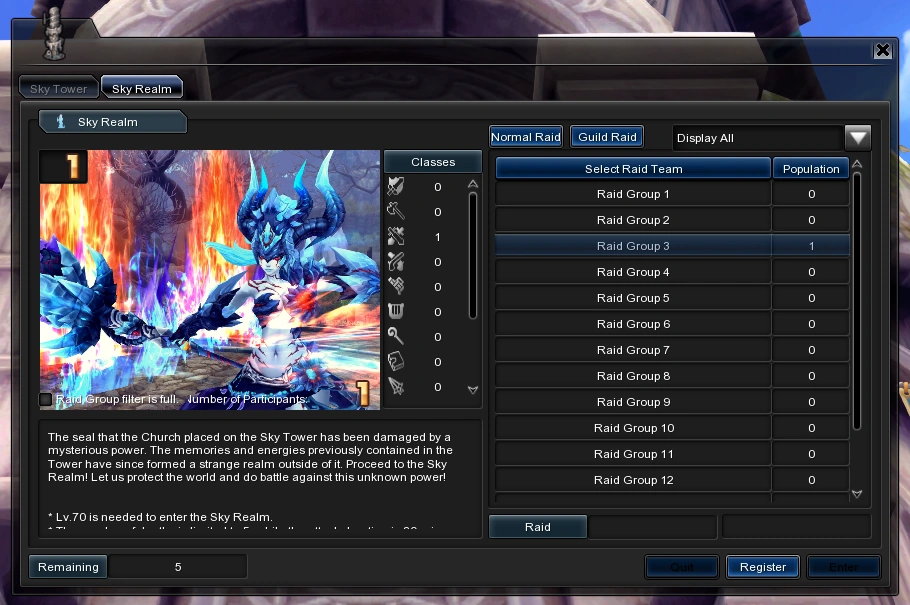Enable the Normal Raid toggle
This screenshot has height=605, width=910.
(x=526, y=137)
